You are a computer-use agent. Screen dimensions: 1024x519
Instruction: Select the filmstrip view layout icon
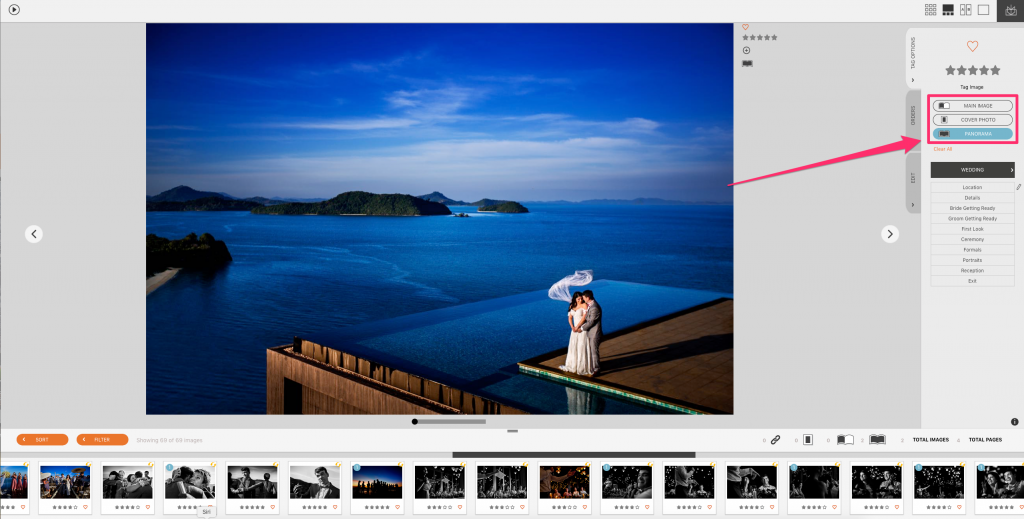click(x=948, y=10)
